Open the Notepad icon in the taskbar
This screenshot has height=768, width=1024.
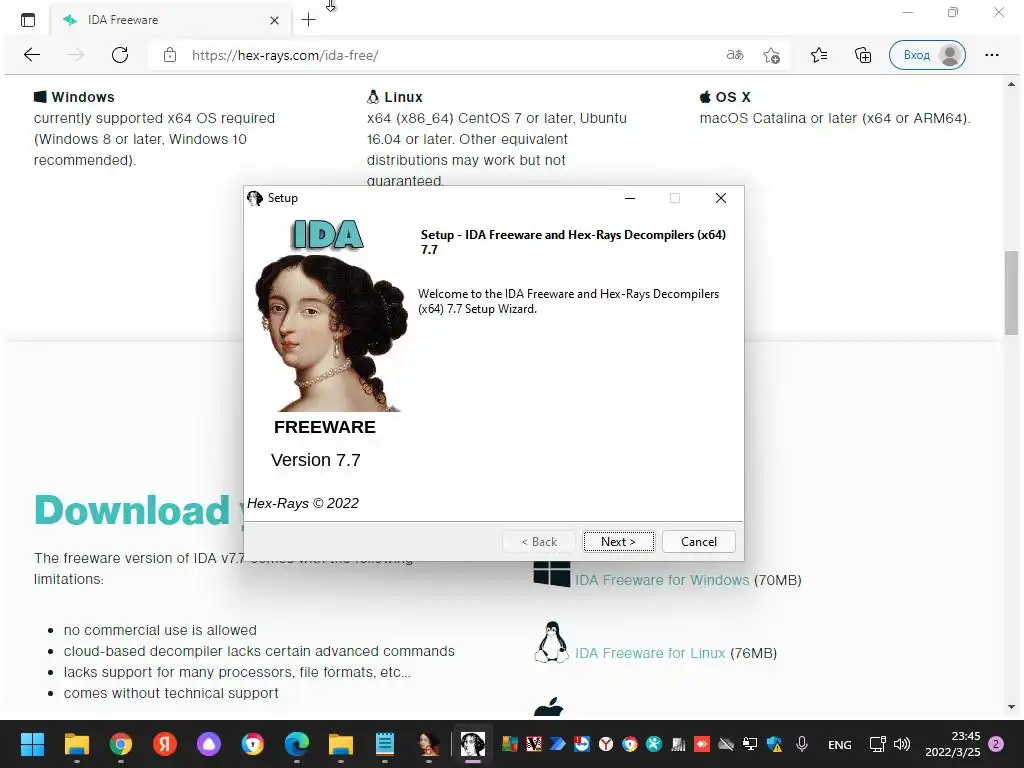click(x=385, y=744)
